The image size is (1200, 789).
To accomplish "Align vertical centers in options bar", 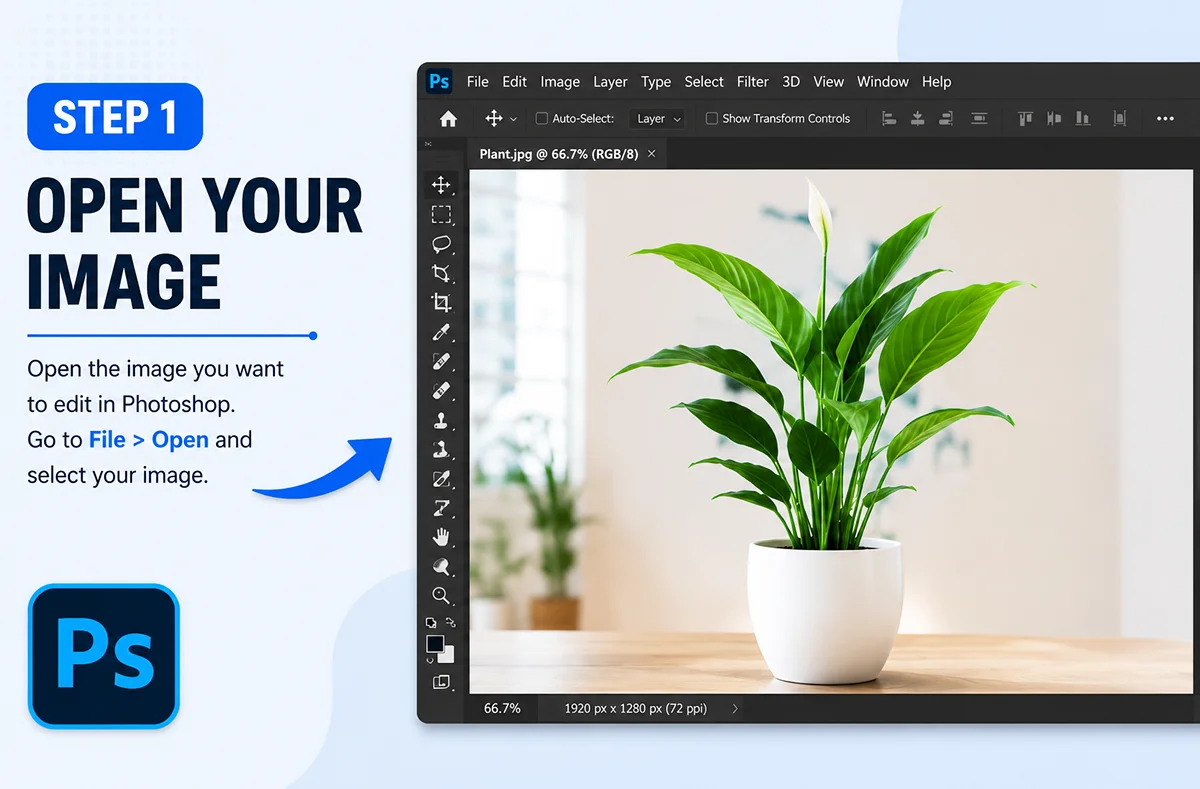I will pyautogui.click(x=1053, y=118).
